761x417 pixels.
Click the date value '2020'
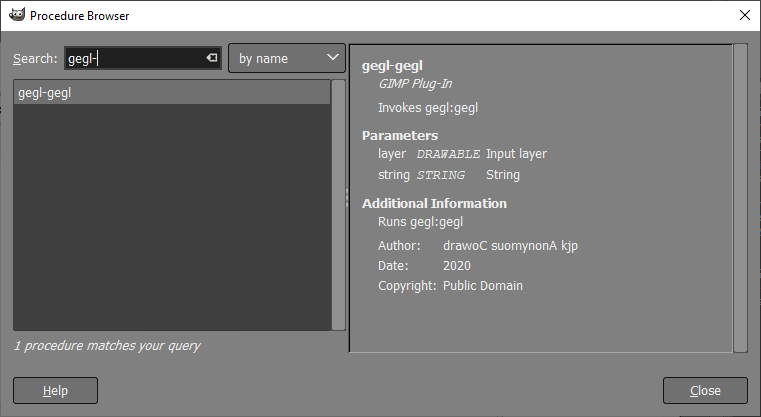(457, 266)
